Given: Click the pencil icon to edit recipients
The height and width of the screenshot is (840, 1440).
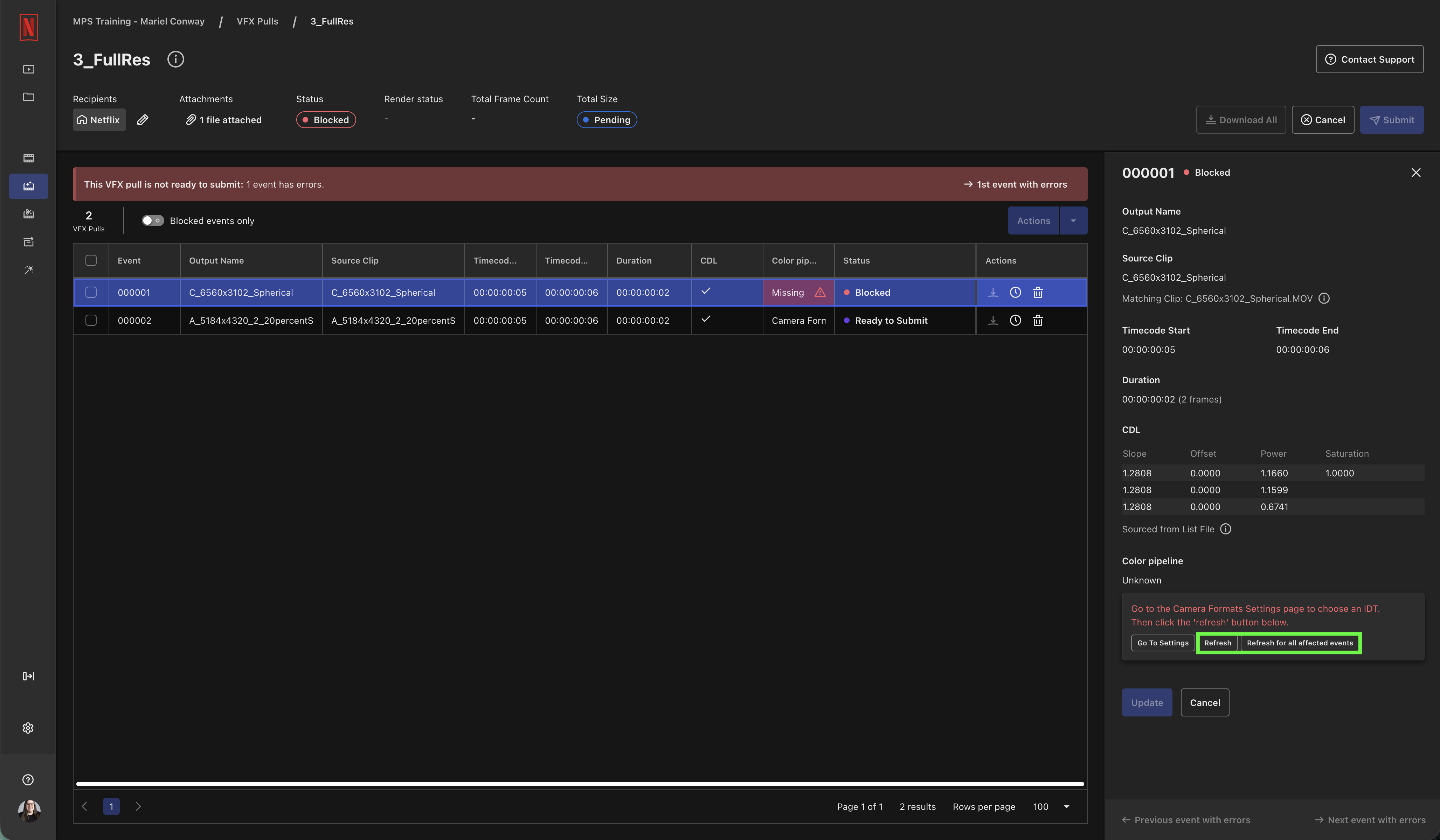Looking at the screenshot, I should point(143,119).
